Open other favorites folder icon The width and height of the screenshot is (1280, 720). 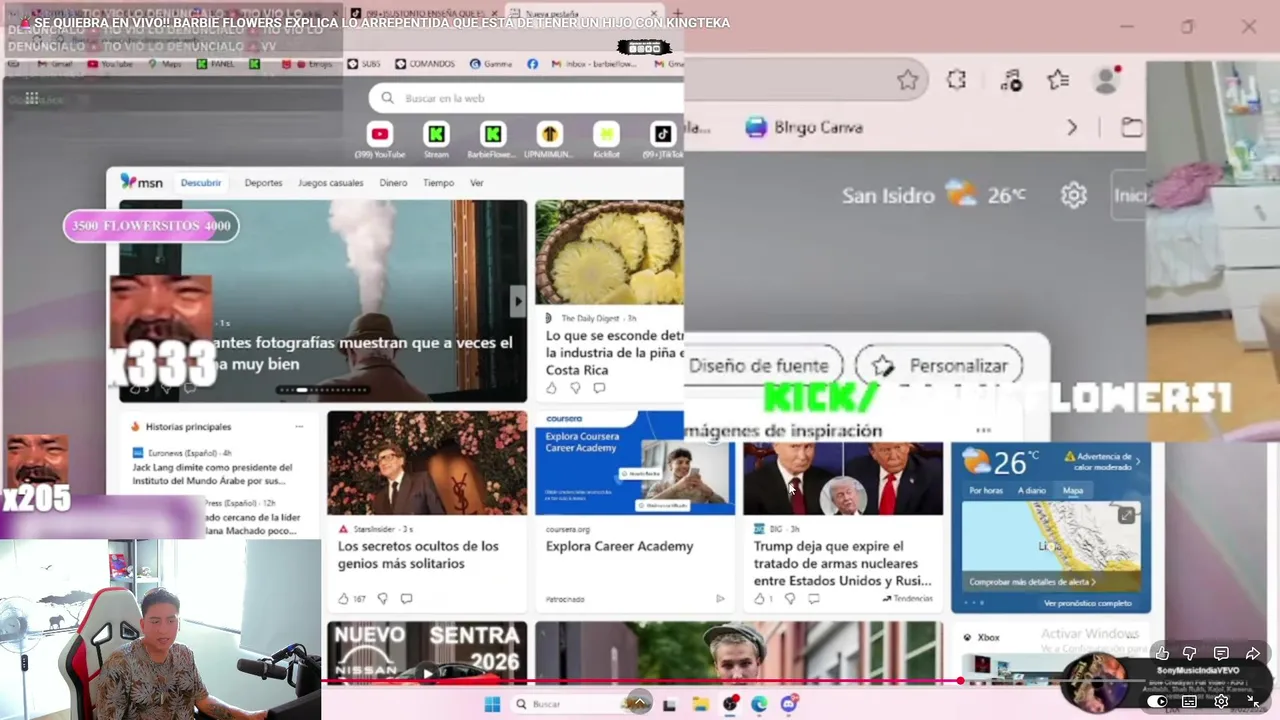(x=1131, y=127)
